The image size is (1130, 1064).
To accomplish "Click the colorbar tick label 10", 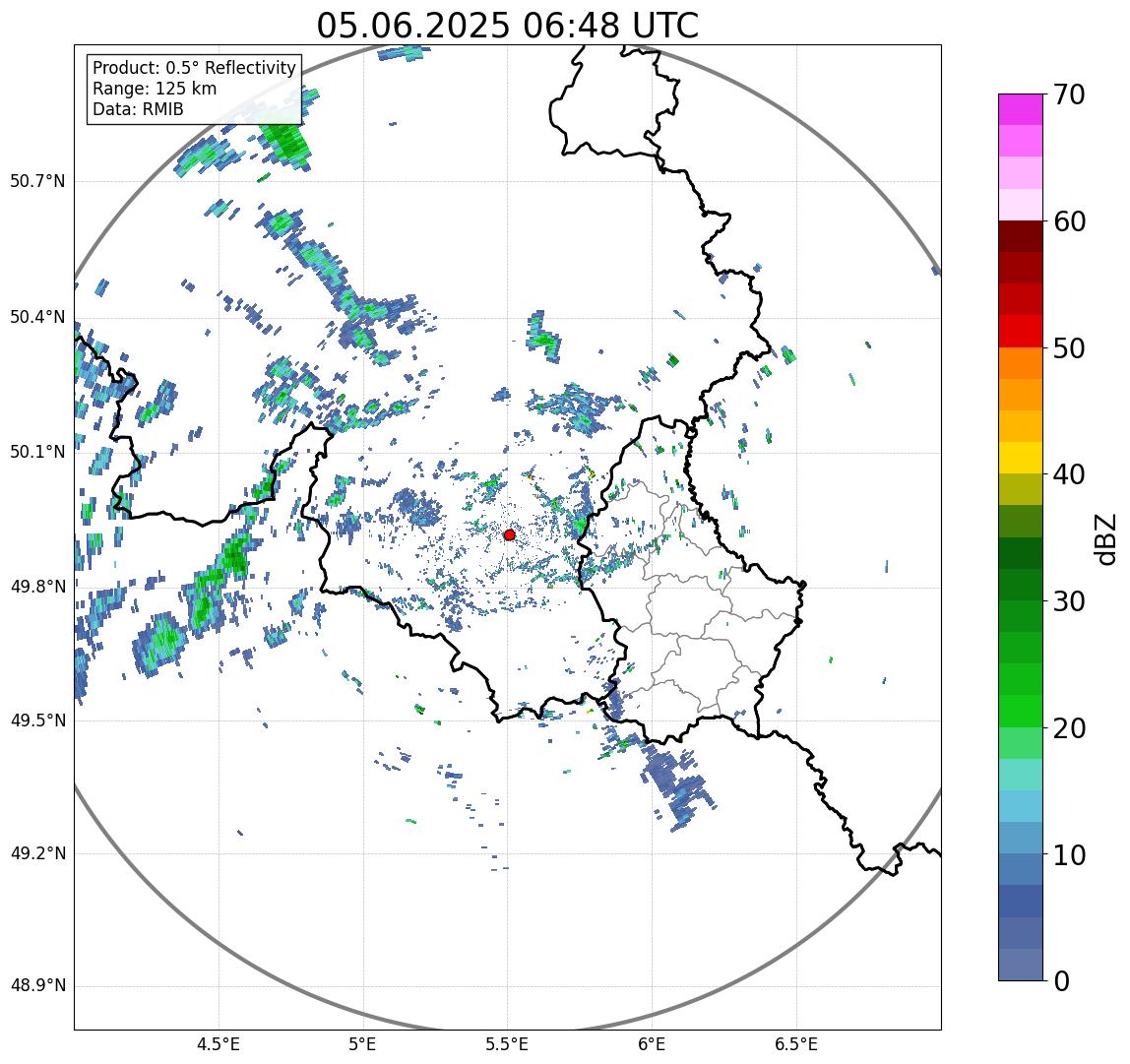I will [1069, 854].
